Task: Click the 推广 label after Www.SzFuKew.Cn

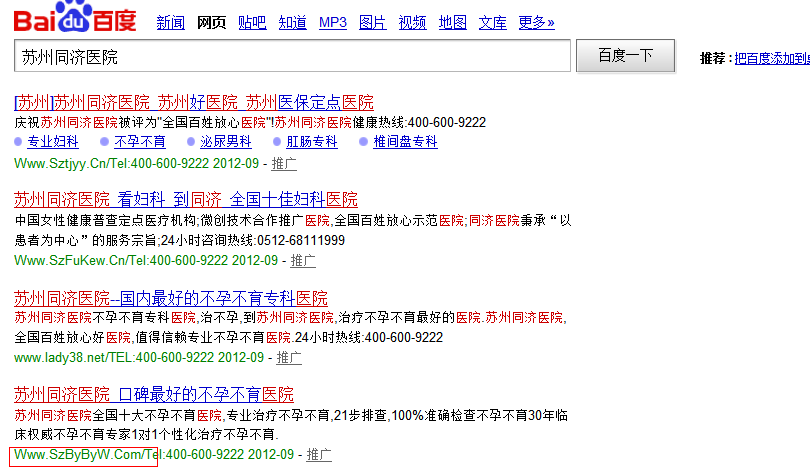Action: 303,261
